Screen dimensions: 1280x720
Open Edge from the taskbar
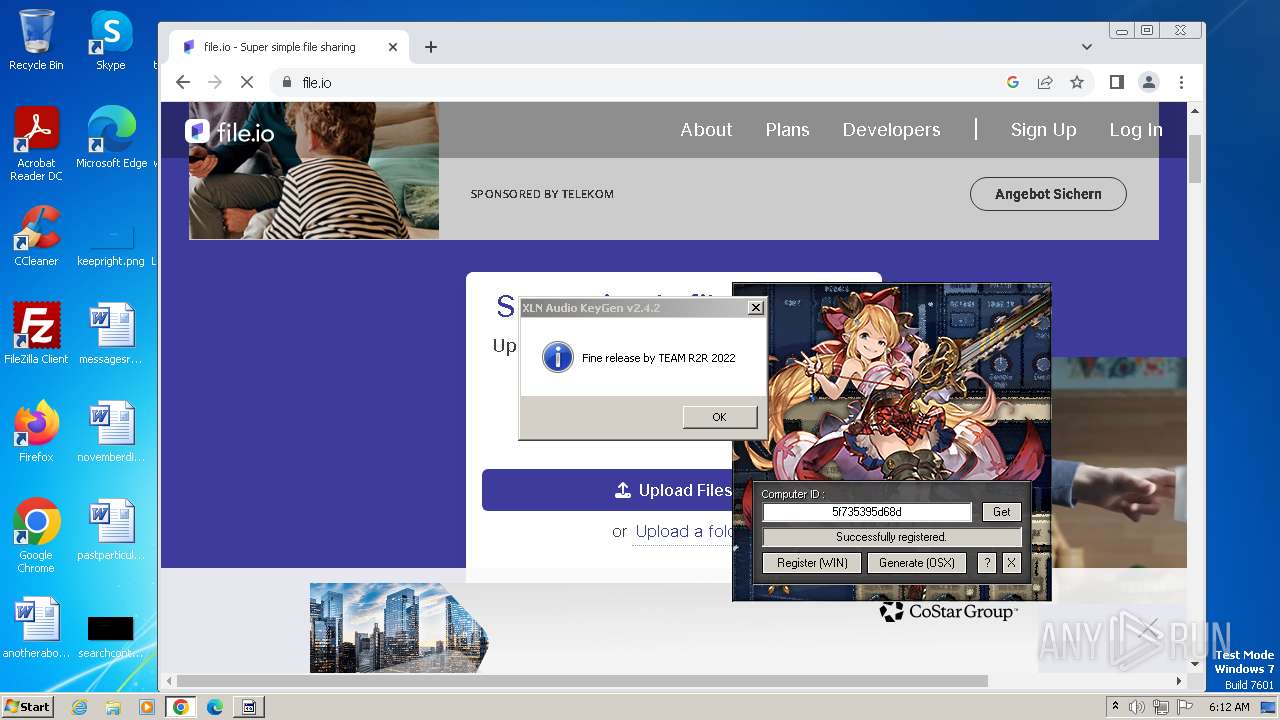[x=215, y=707]
